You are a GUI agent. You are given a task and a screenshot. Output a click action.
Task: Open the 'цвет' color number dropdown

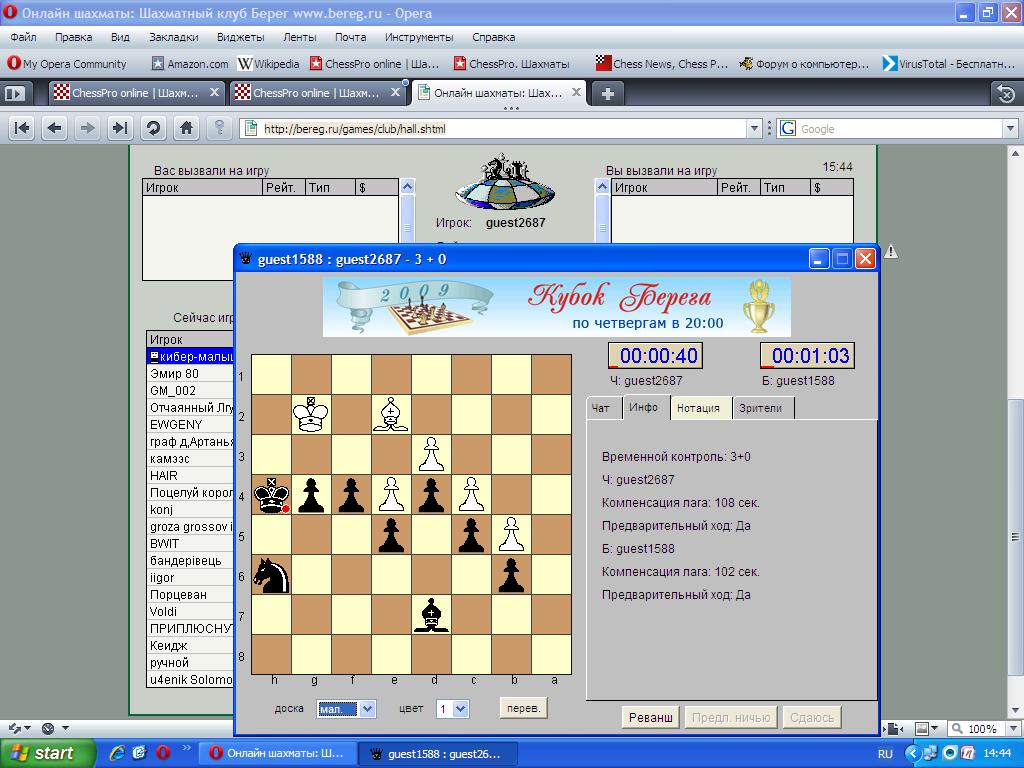452,709
